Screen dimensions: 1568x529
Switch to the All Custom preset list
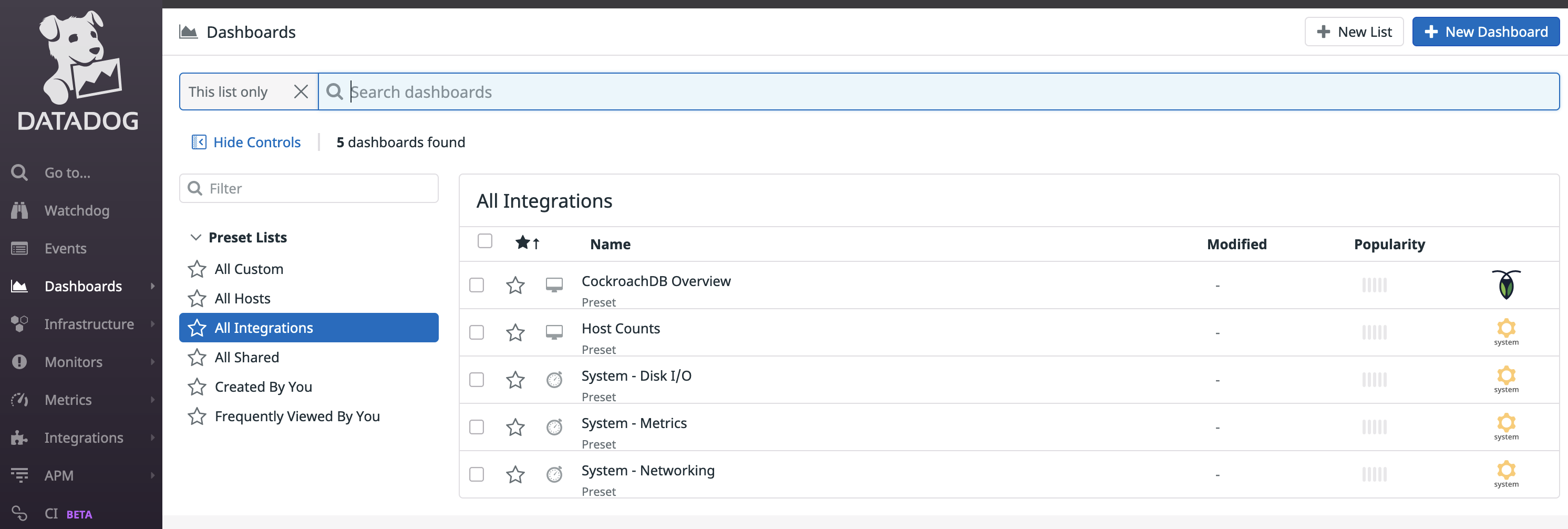coord(249,269)
